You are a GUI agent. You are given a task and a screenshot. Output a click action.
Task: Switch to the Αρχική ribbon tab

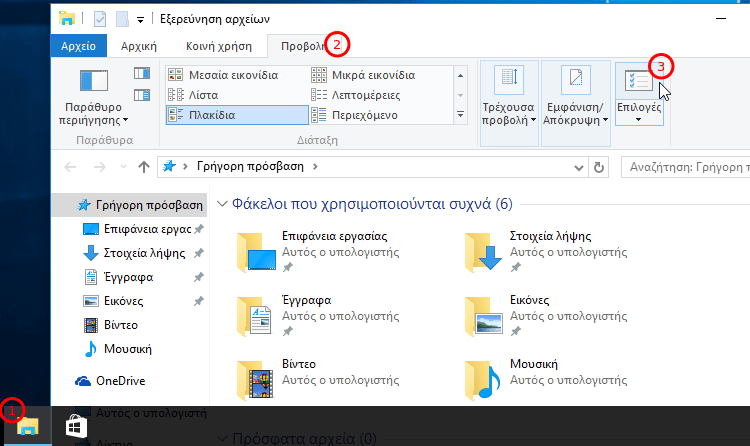139,46
